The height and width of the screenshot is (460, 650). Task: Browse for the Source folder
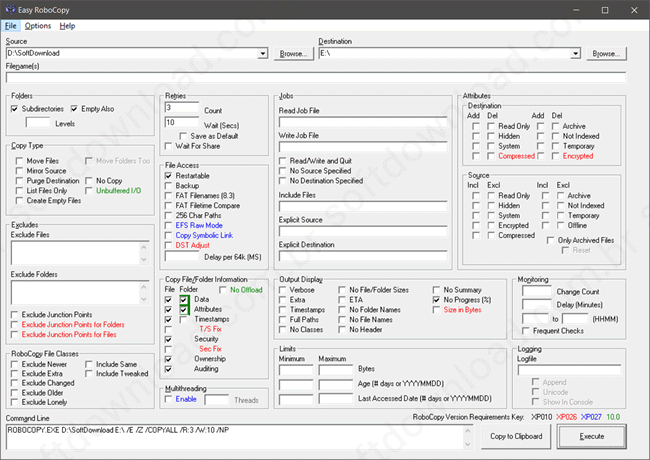tap(293, 53)
